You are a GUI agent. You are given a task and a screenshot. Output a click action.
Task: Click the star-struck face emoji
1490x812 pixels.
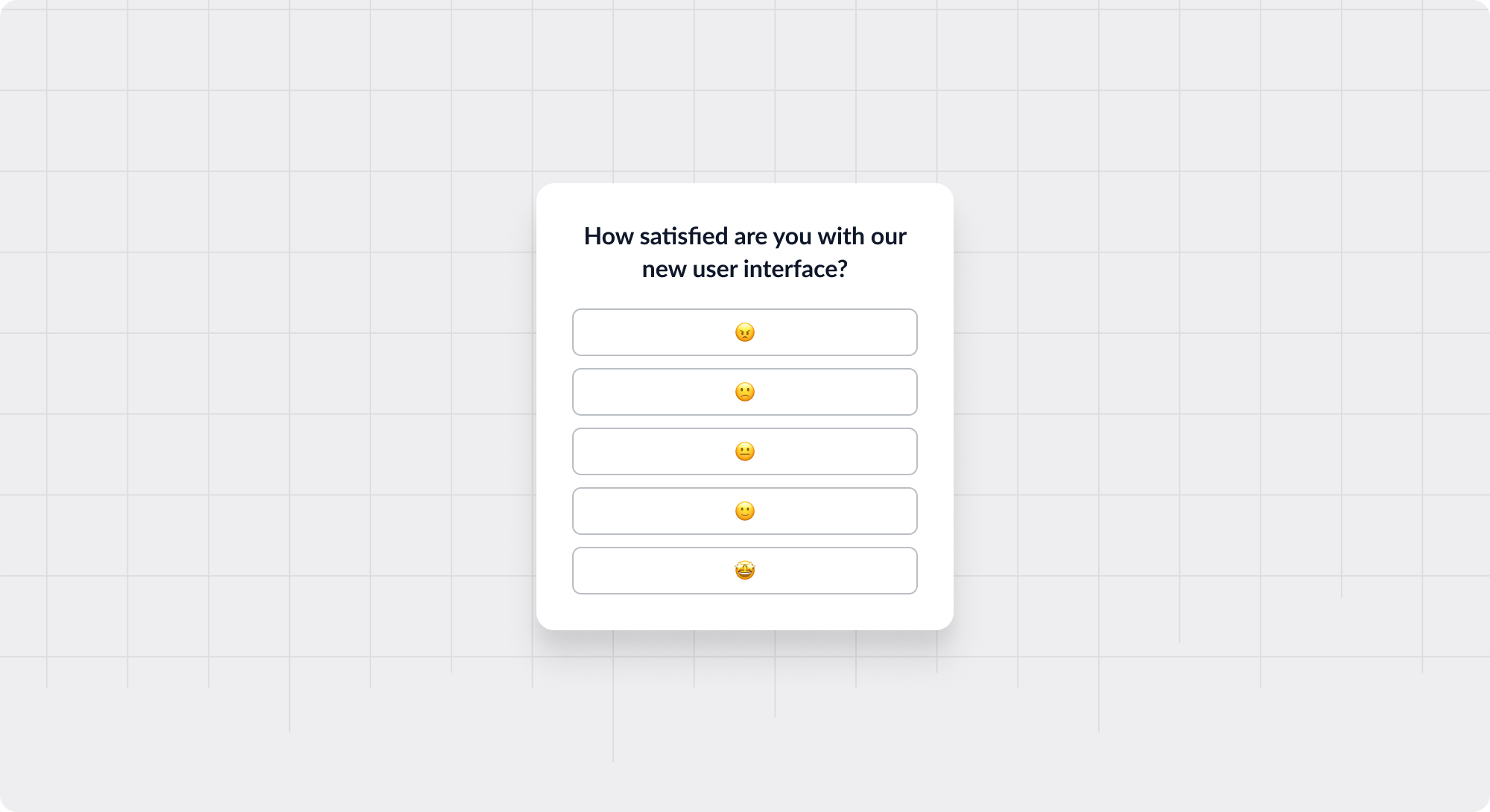point(745,571)
